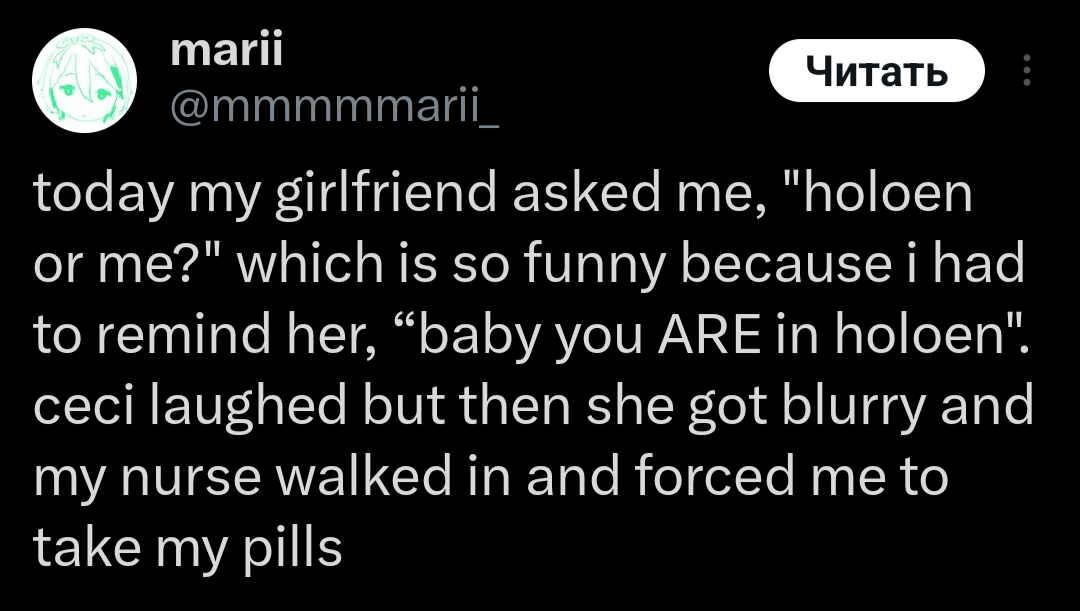The width and height of the screenshot is (1080, 611).
Task: Click the word "nurse" in the tweet
Action: (x=191, y=477)
